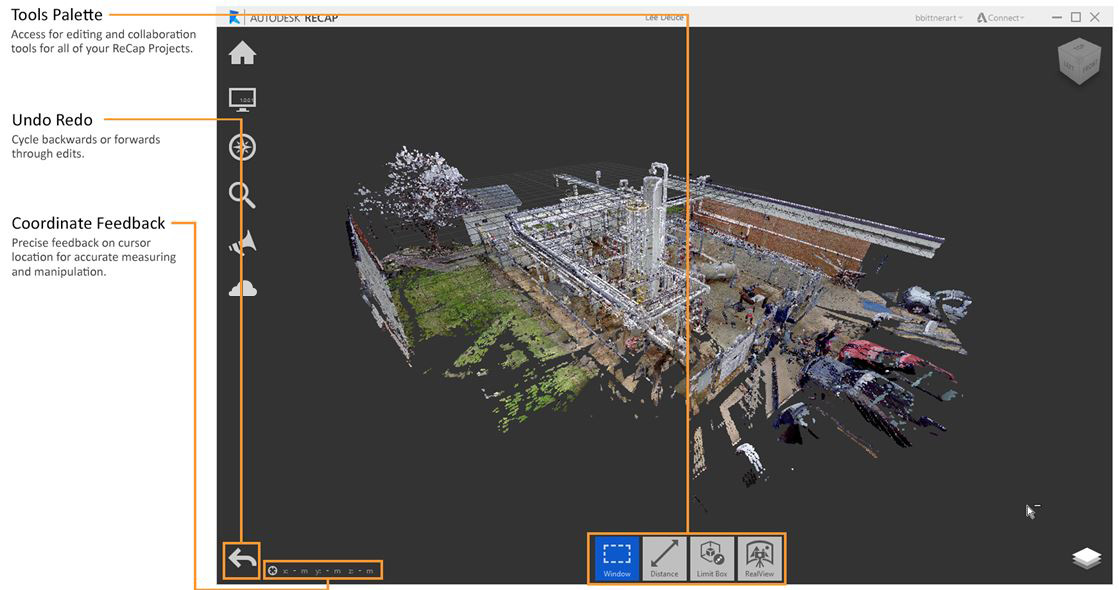Image resolution: width=1119 pixels, height=590 pixels.
Task: Click the 'Lee Deuce' project title
Action: tap(664, 17)
